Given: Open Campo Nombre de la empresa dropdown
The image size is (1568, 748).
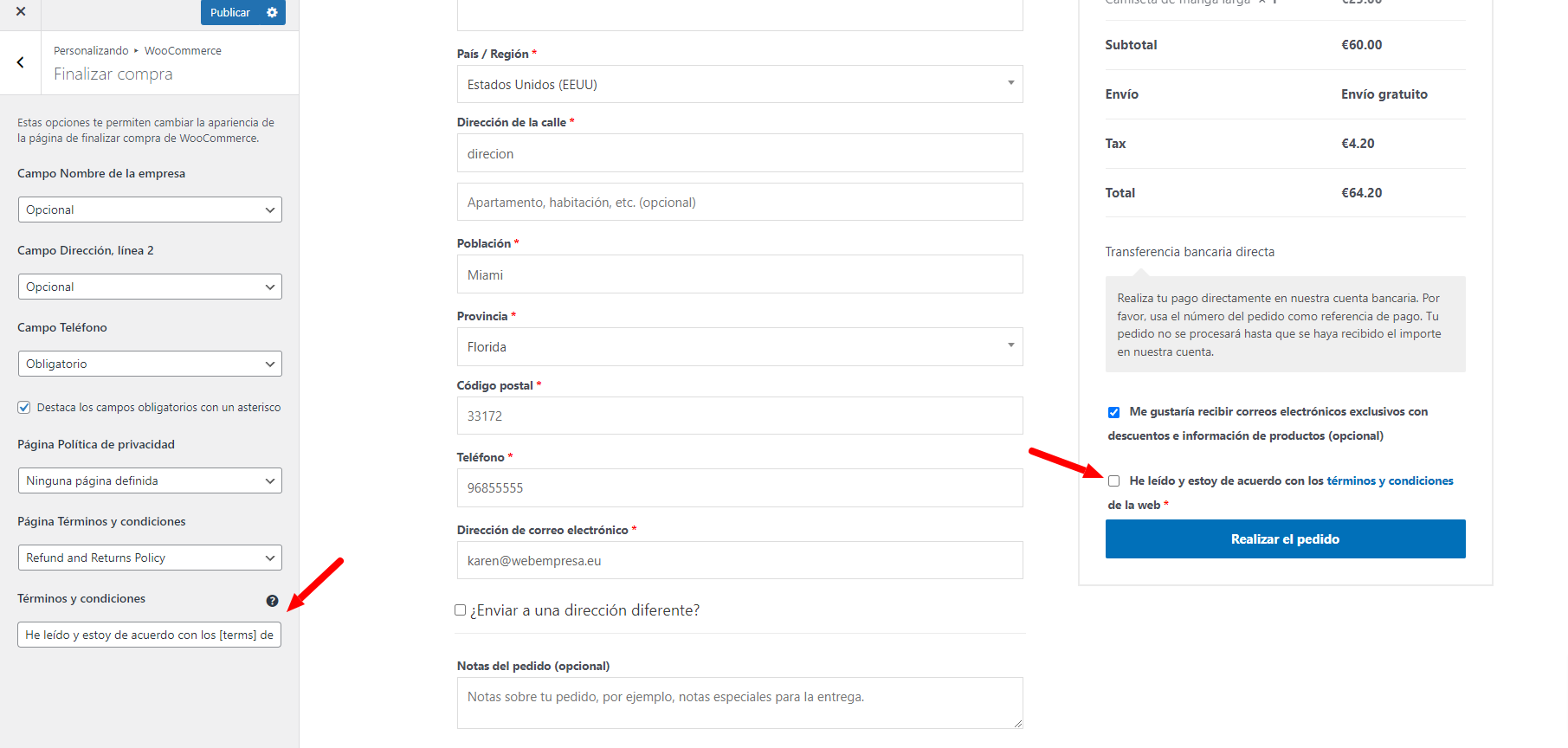Looking at the screenshot, I should 150,210.
